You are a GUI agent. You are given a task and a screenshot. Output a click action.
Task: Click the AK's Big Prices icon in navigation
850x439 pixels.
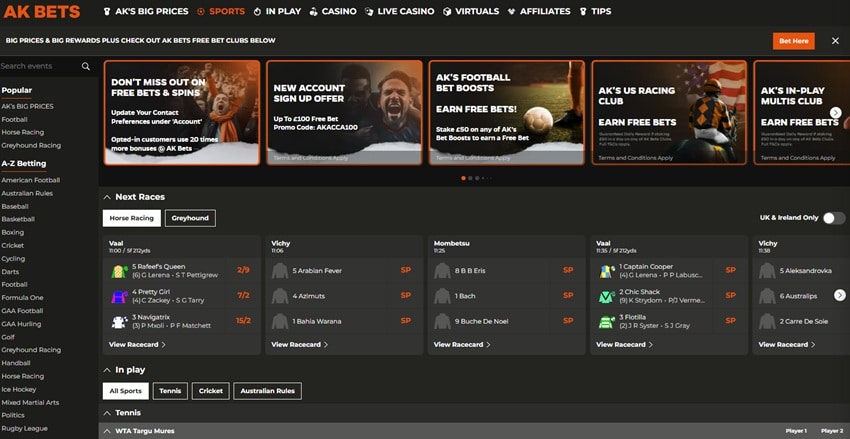(x=107, y=11)
